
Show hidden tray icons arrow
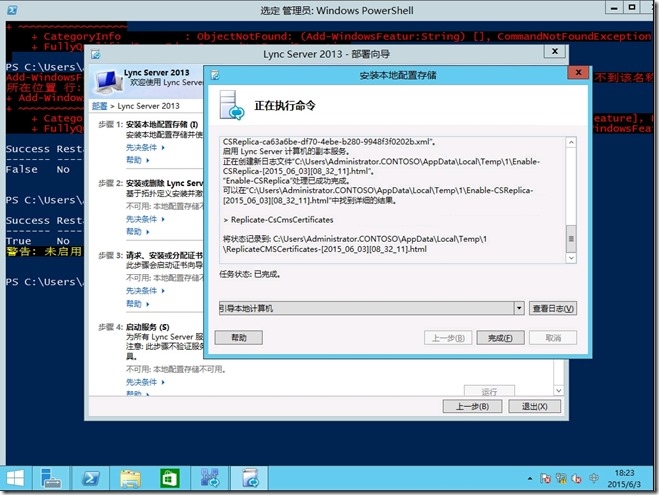pos(530,479)
